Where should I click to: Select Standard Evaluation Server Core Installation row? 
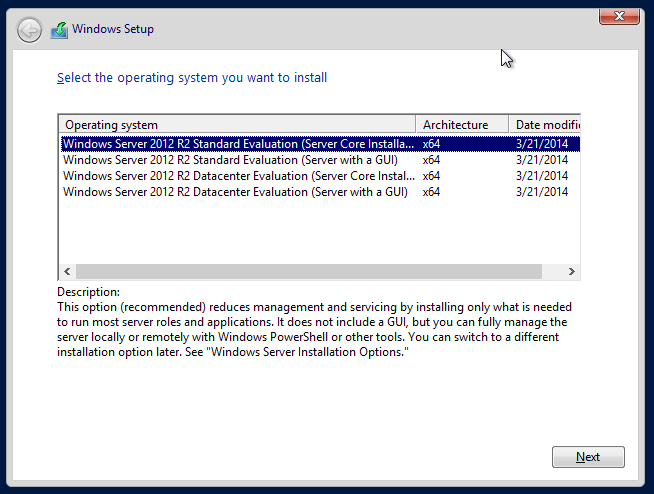tap(238, 144)
